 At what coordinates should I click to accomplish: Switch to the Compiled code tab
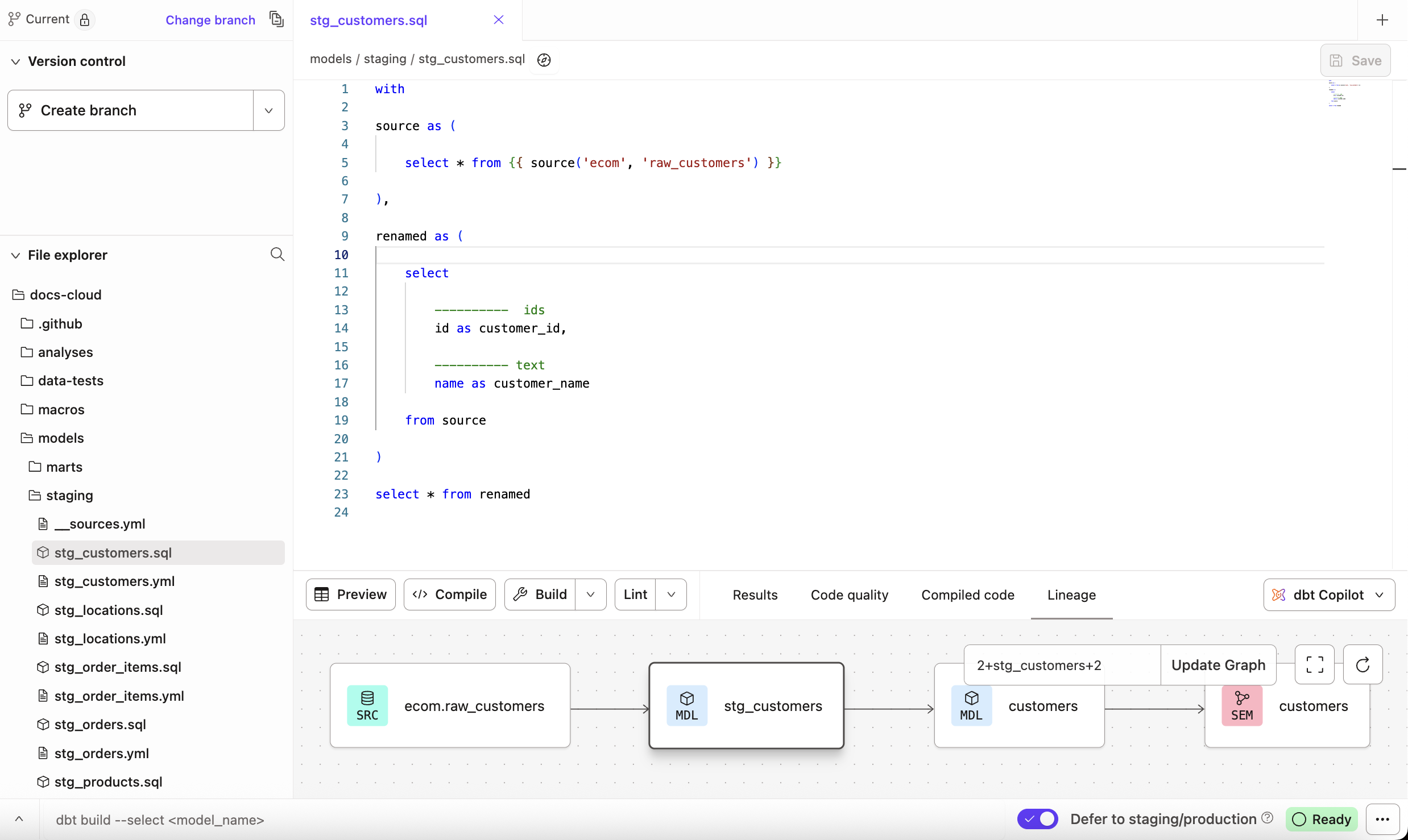click(x=967, y=594)
